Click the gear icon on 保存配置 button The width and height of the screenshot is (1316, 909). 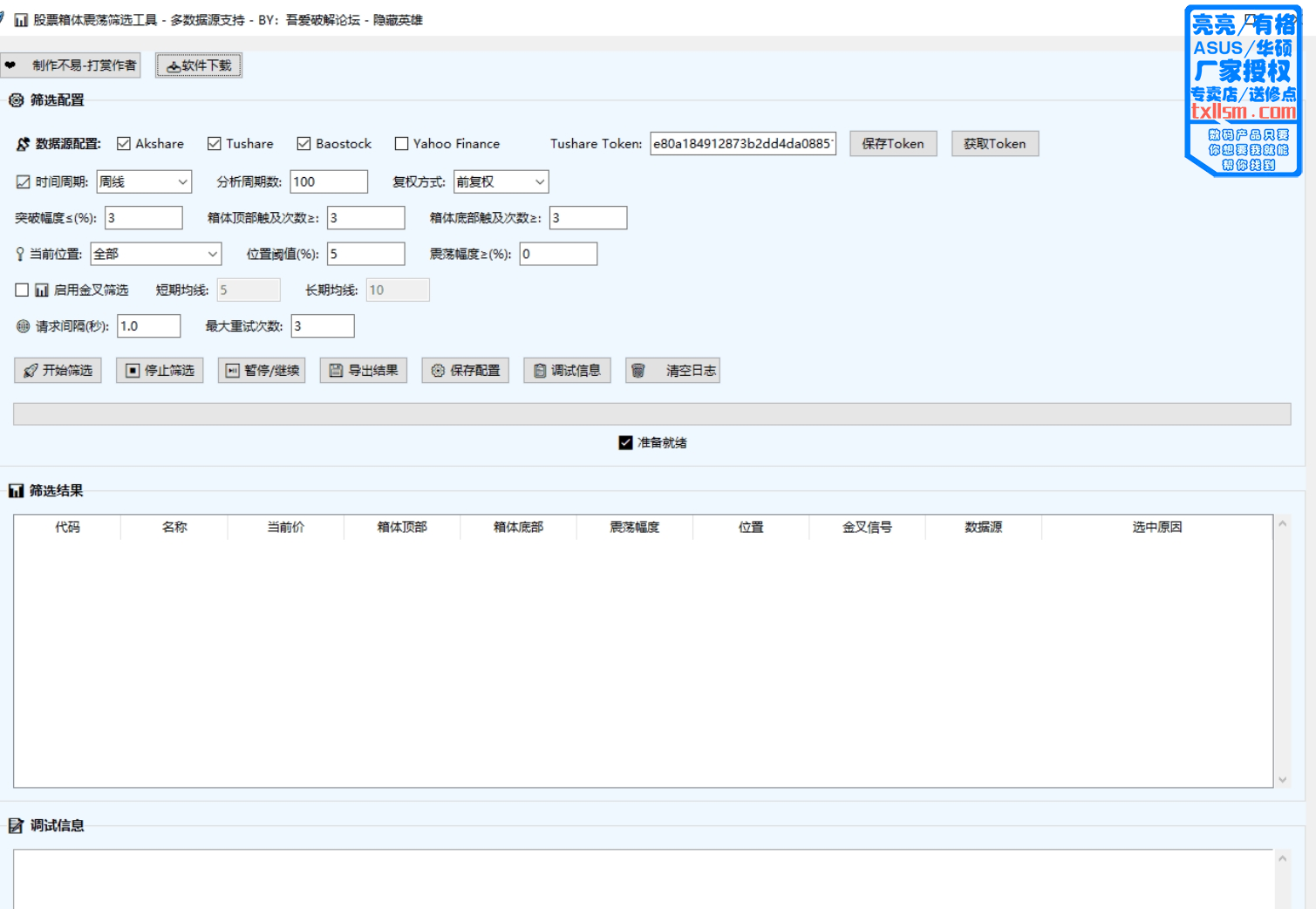(438, 371)
